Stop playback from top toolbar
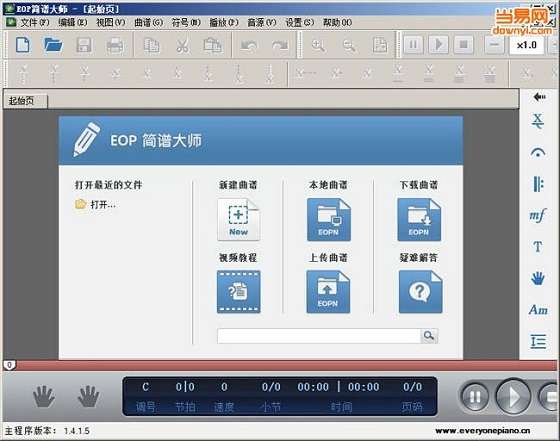The width and height of the screenshot is (560, 441). click(463, 44)
